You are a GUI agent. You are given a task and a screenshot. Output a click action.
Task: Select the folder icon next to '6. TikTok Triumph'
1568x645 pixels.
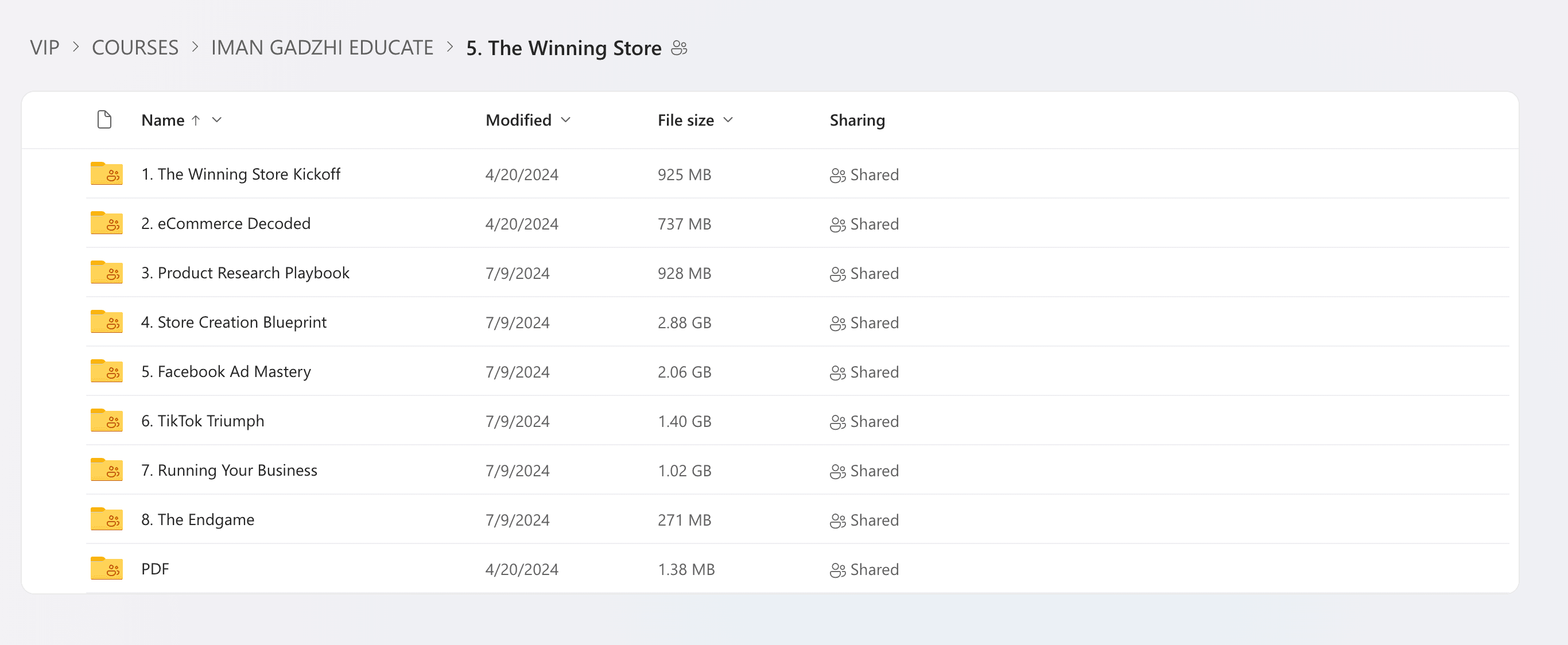(x=106, y=421)
